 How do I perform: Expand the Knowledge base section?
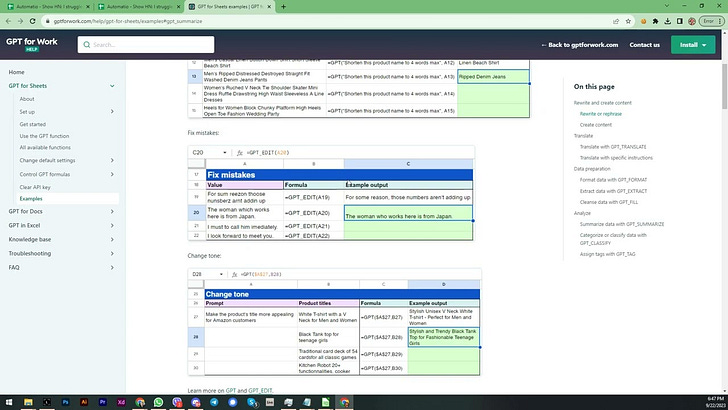click(x=112, y=239)
